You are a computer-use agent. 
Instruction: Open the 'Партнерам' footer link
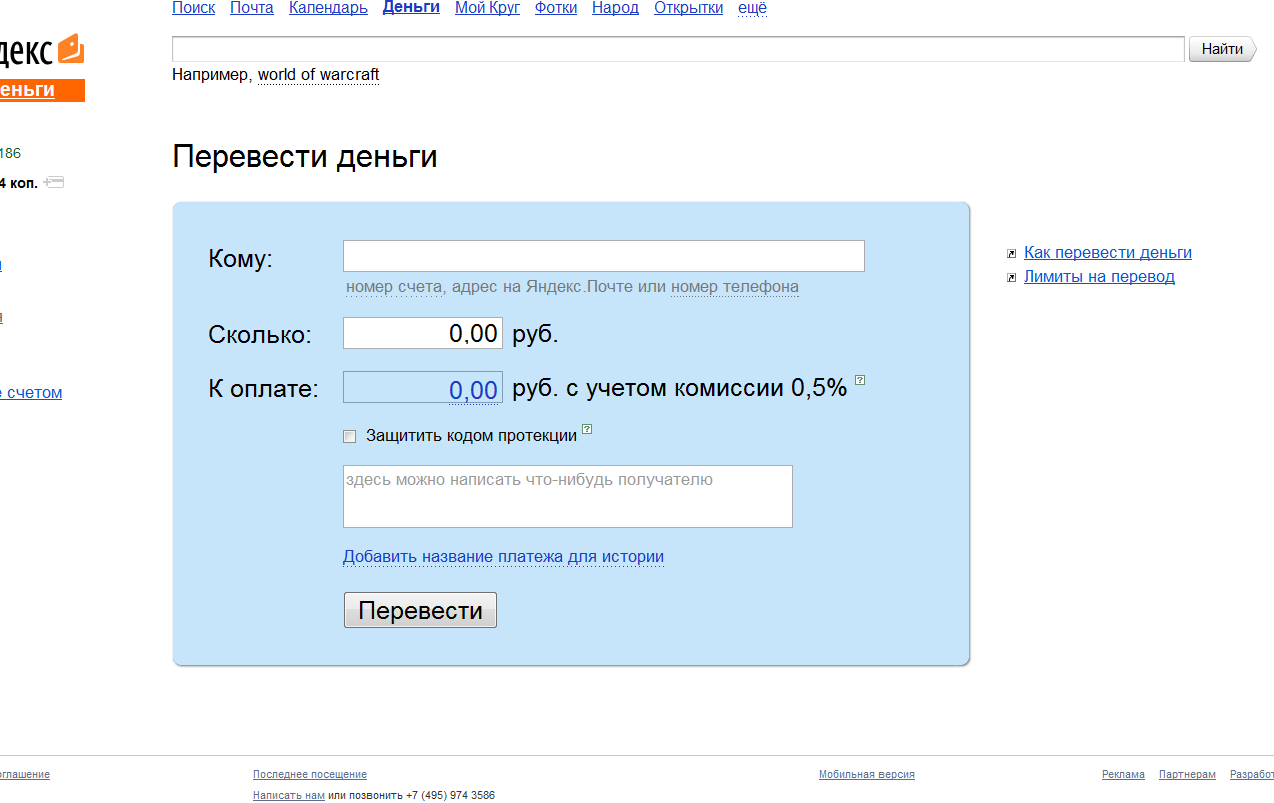(x=1187, y=775)
